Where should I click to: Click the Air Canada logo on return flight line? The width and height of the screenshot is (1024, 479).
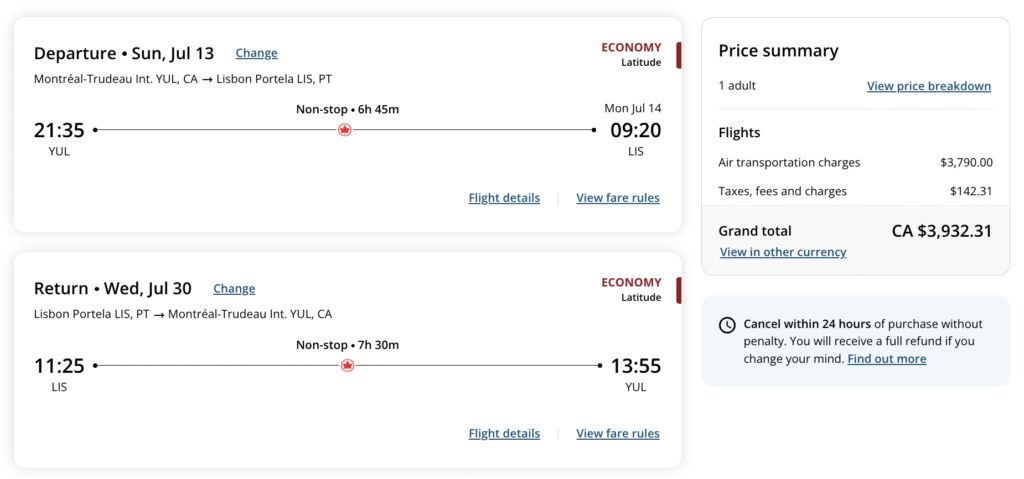coord(347,366)
